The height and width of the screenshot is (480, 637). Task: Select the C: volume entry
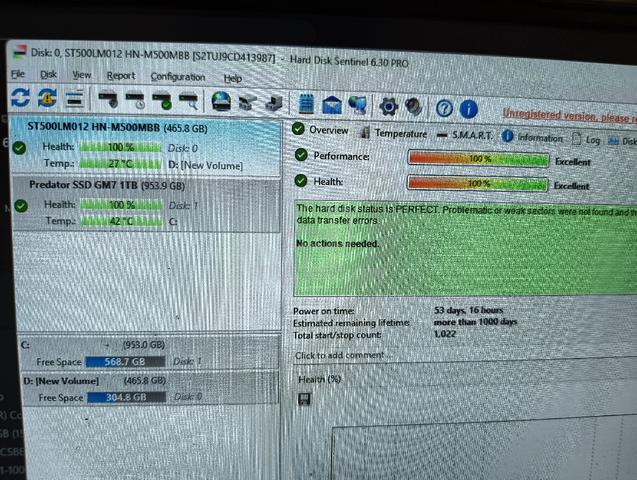click(x=150, y=352)
